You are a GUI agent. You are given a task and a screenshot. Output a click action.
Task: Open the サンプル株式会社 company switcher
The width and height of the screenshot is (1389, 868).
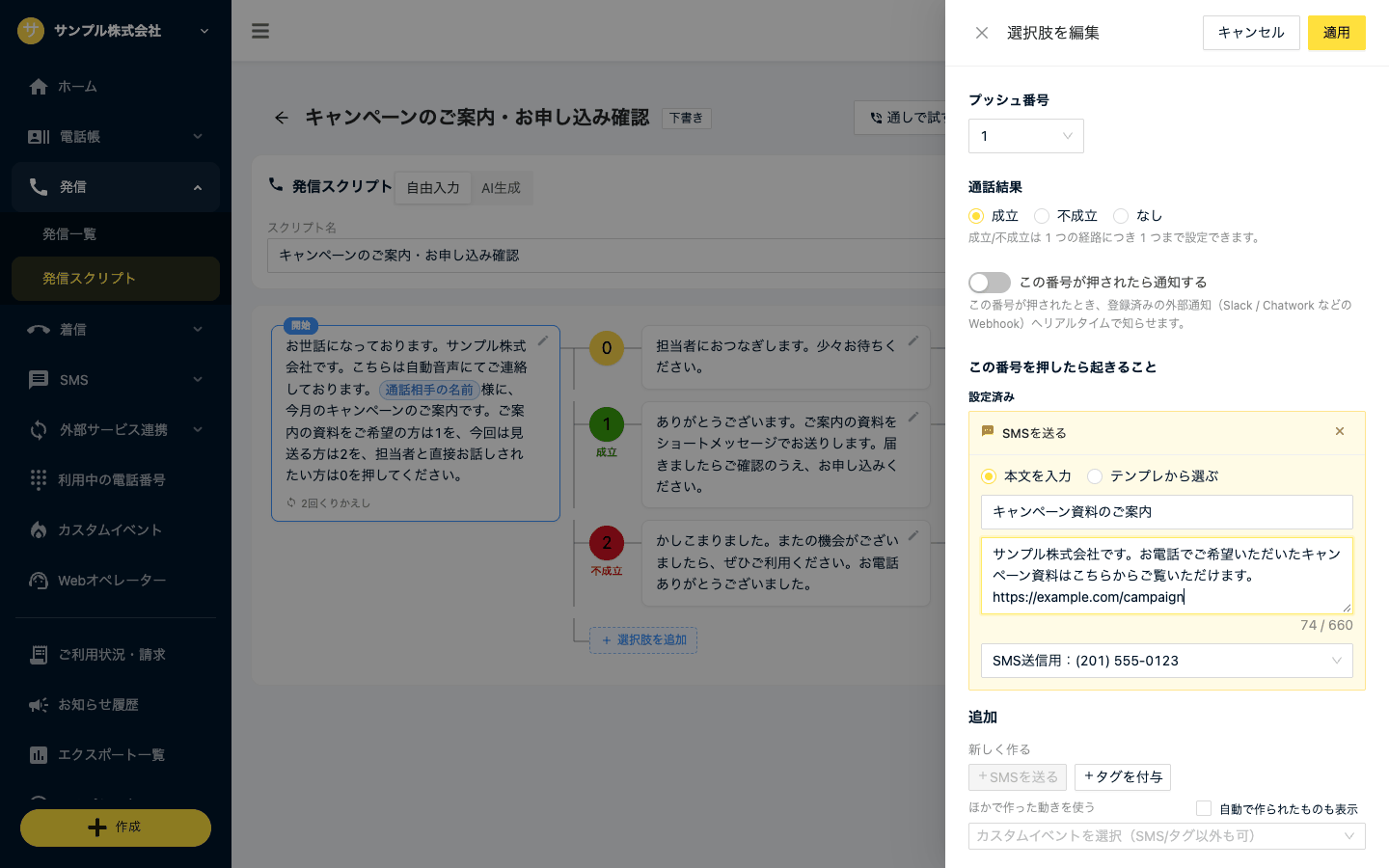pos(116,31)
